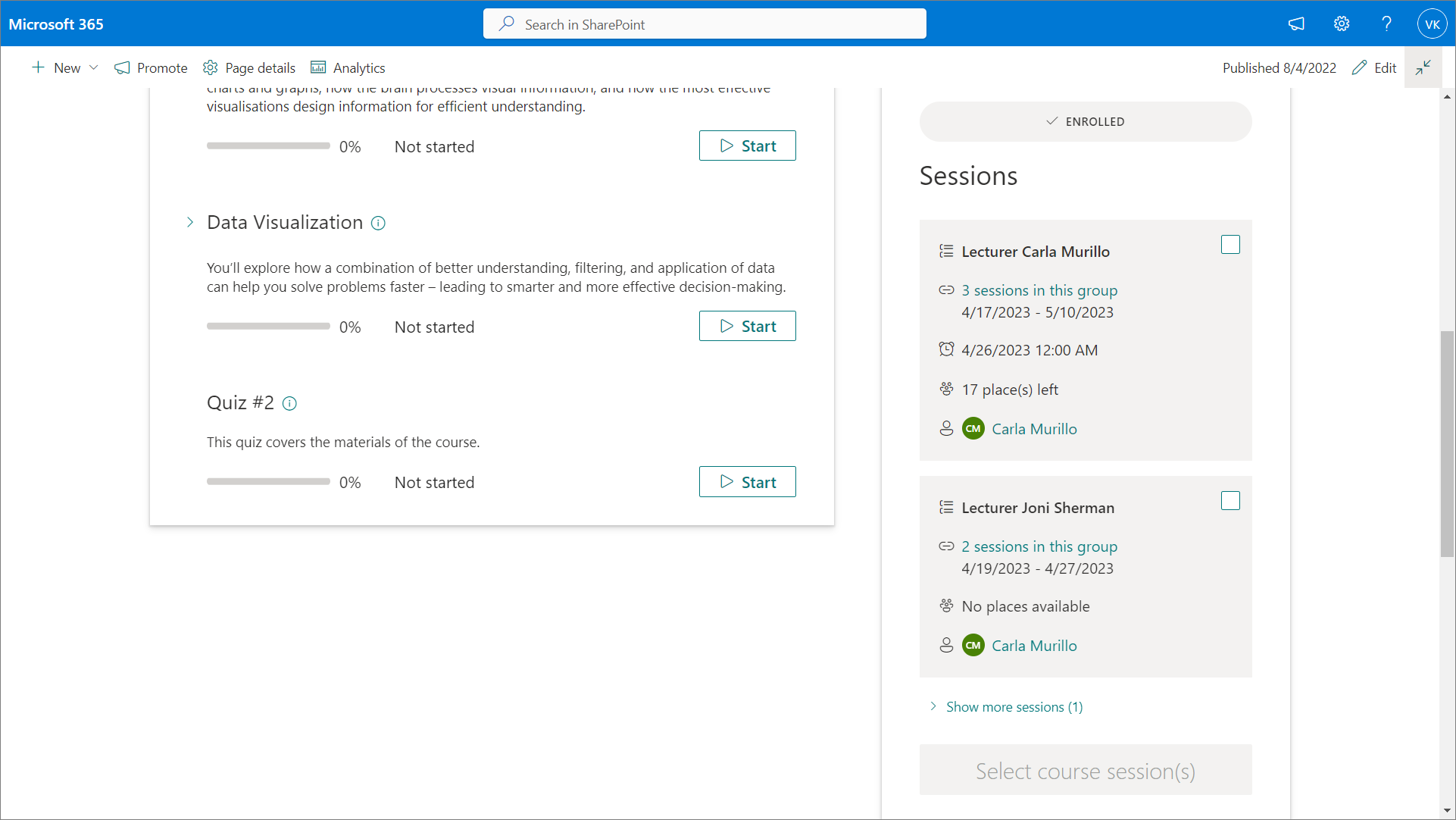1456x820 pixels.
Task: Open the New dropdown arrow
Action: [94, 67]
